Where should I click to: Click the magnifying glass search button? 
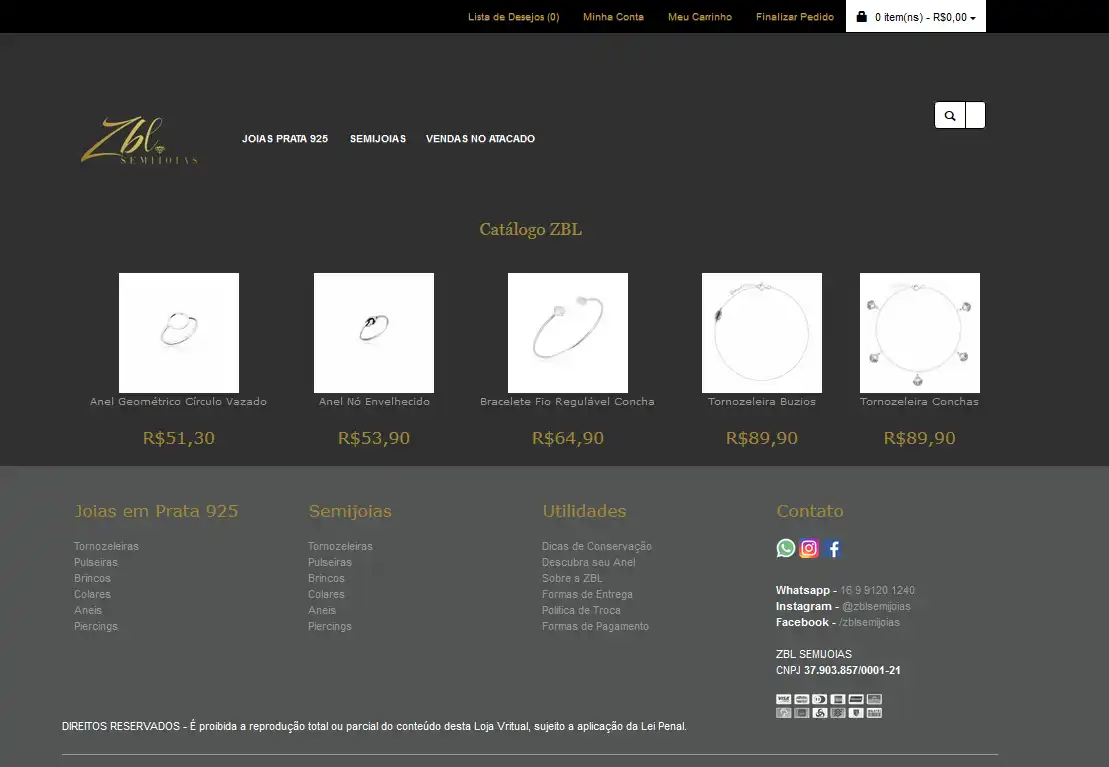point(950,116)
